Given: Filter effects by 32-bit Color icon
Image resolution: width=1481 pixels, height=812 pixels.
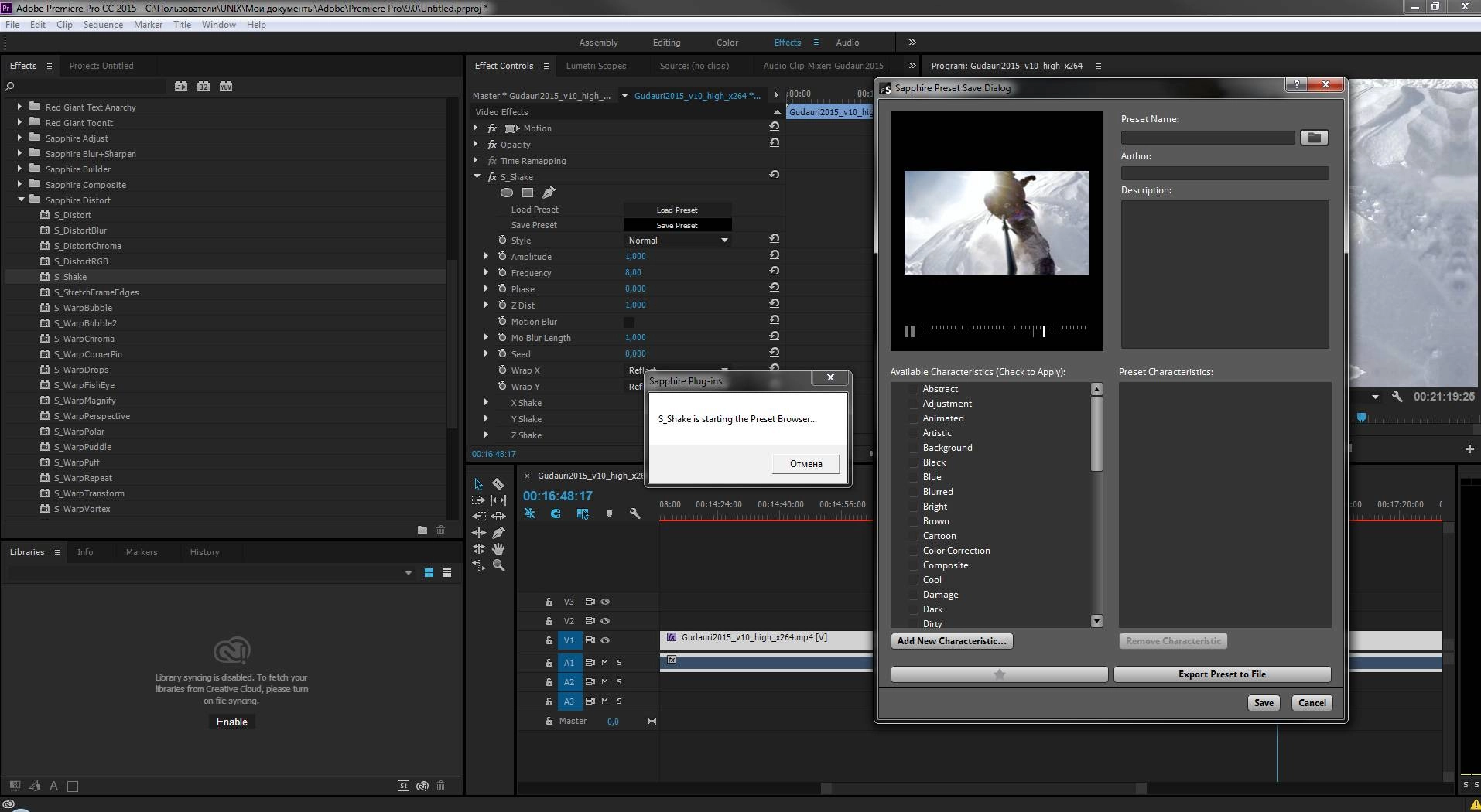Looking at the screenshot, I should tap(204, 87).
